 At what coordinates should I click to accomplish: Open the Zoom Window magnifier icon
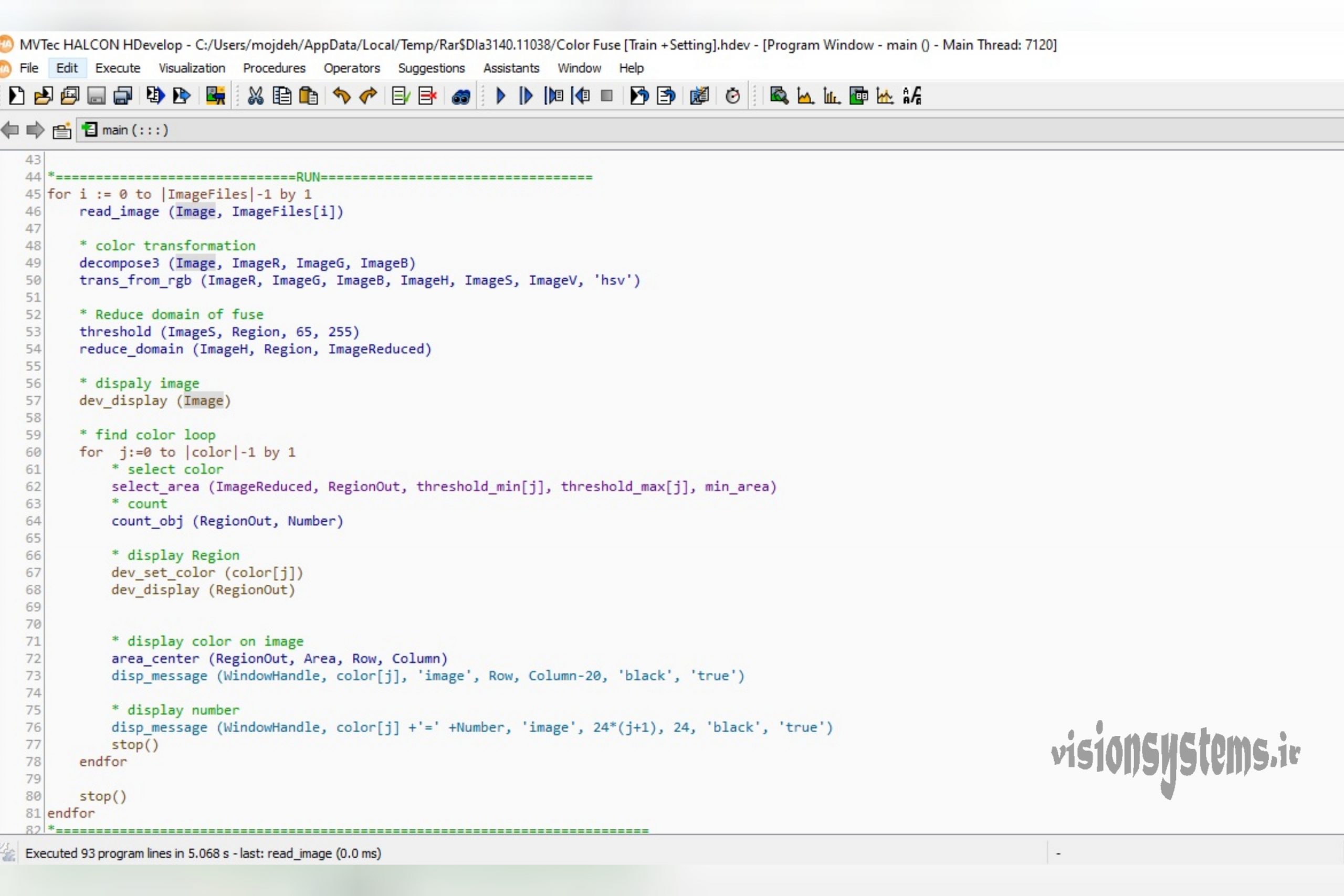tap(779, 96)
